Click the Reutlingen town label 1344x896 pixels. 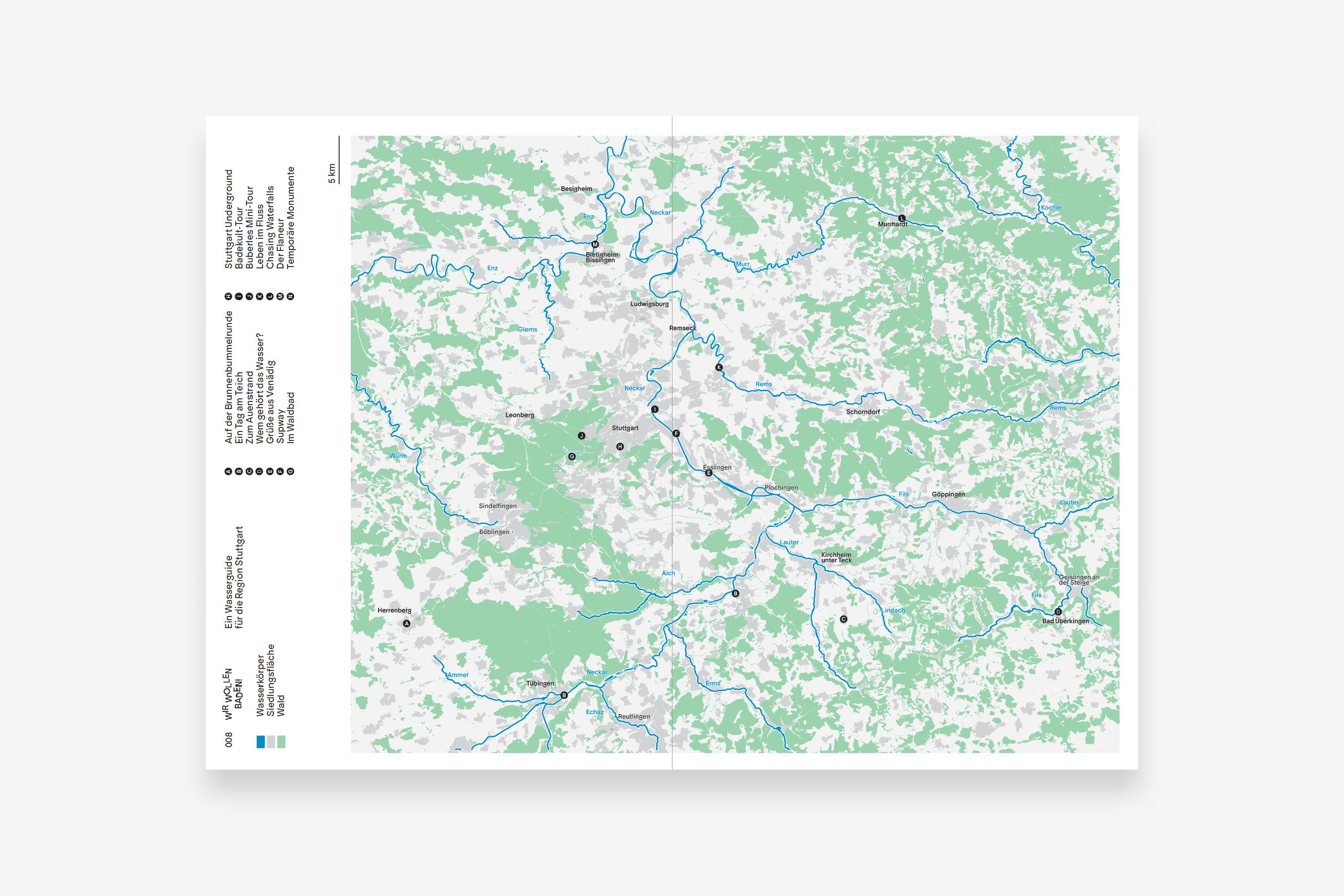[634, 716]
